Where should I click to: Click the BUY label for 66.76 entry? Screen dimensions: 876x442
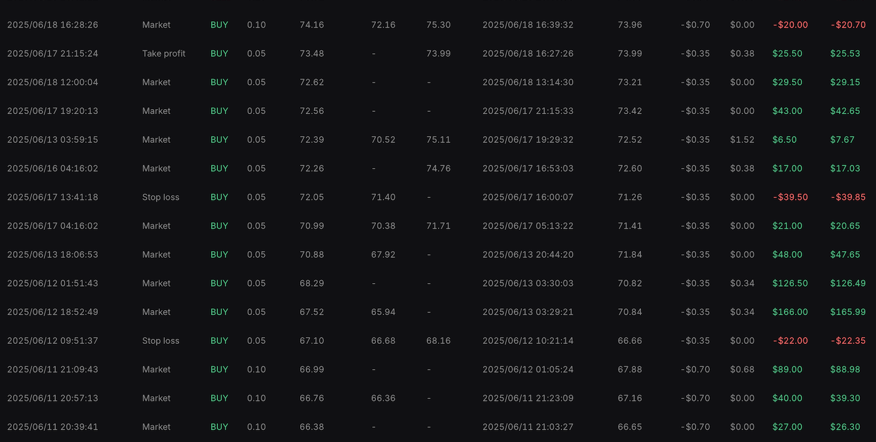coord(219,398)
